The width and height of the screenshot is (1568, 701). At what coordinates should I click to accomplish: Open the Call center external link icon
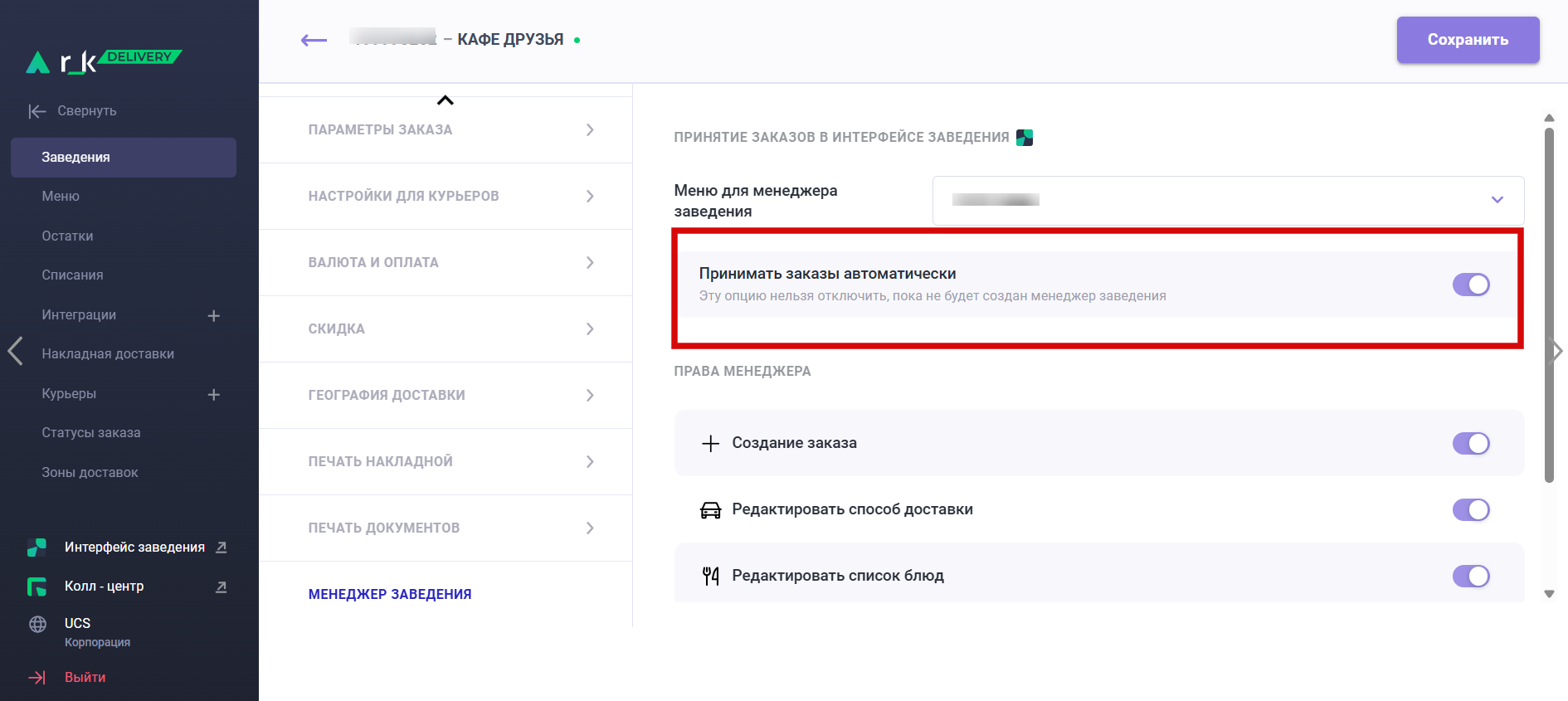click(222, 587)
